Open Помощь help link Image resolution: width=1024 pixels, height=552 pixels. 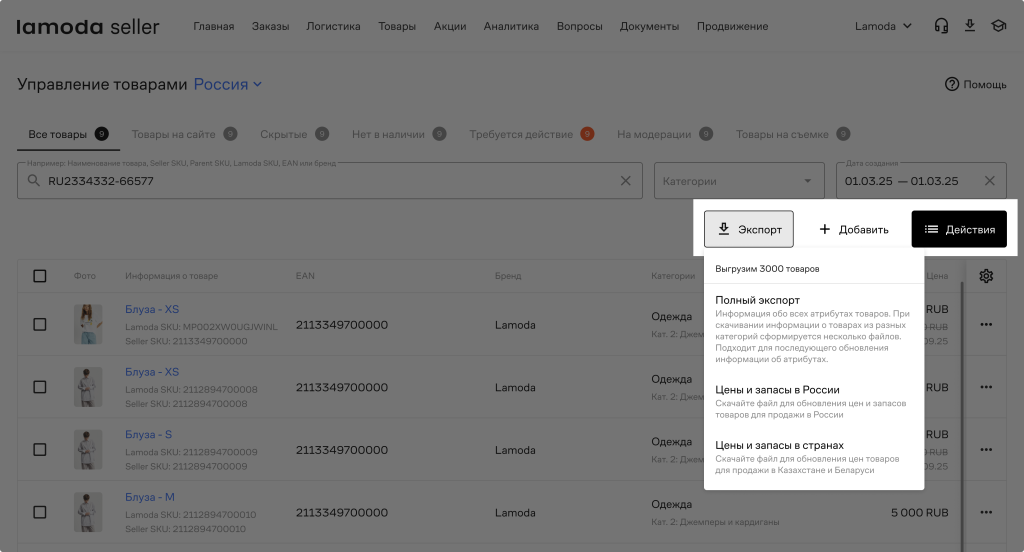point(976,84)
